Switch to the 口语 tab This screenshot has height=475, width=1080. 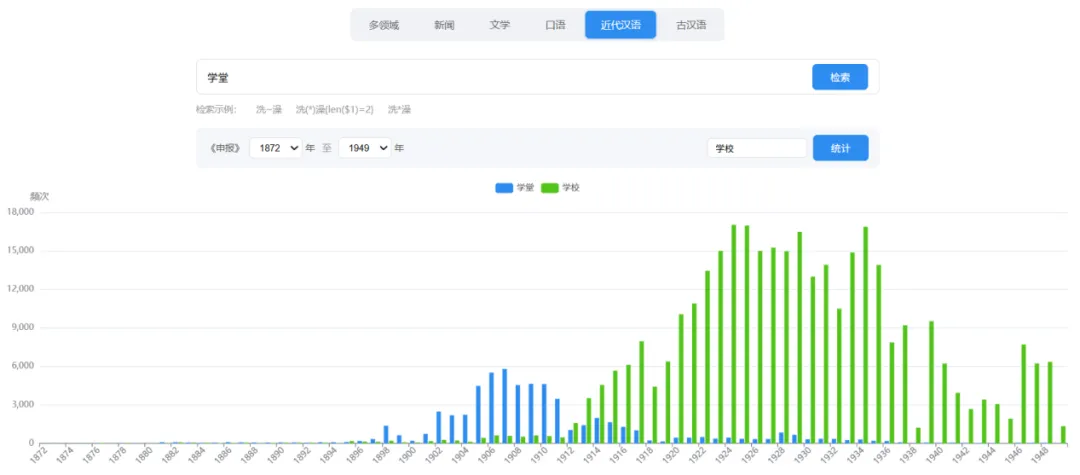[555, 25]
